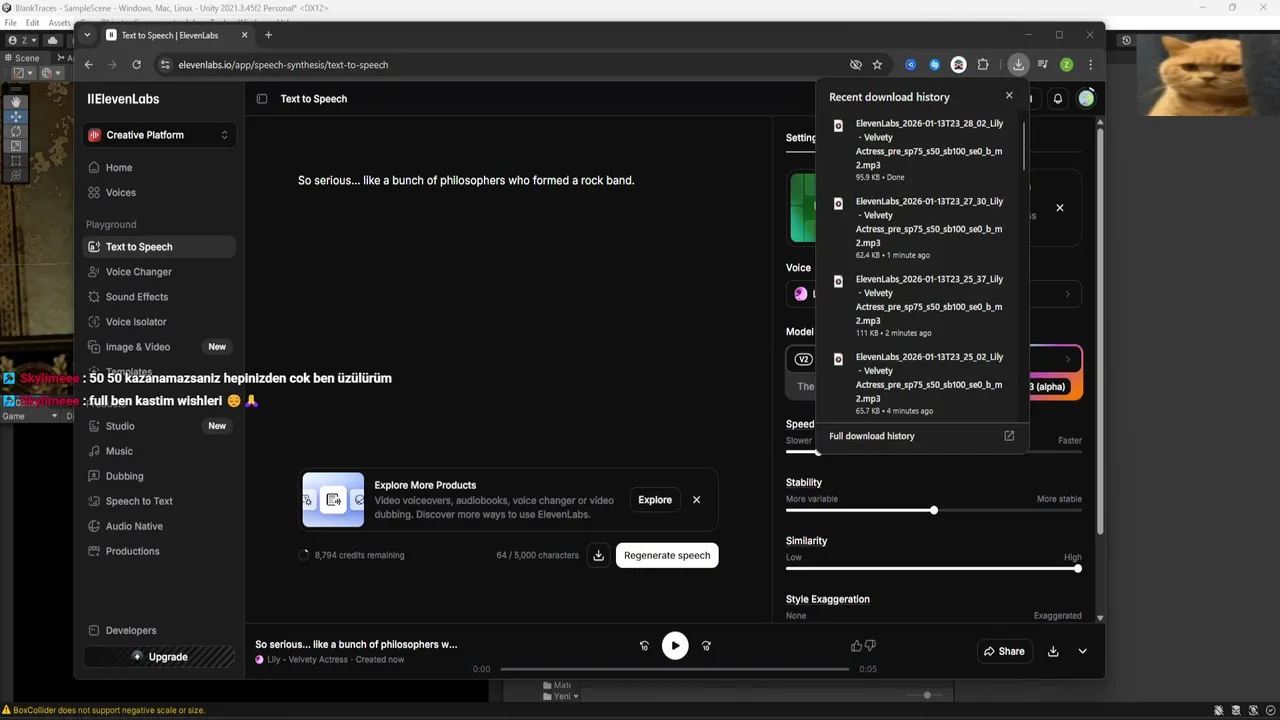Skip forward in audio player

click(706, 646)
